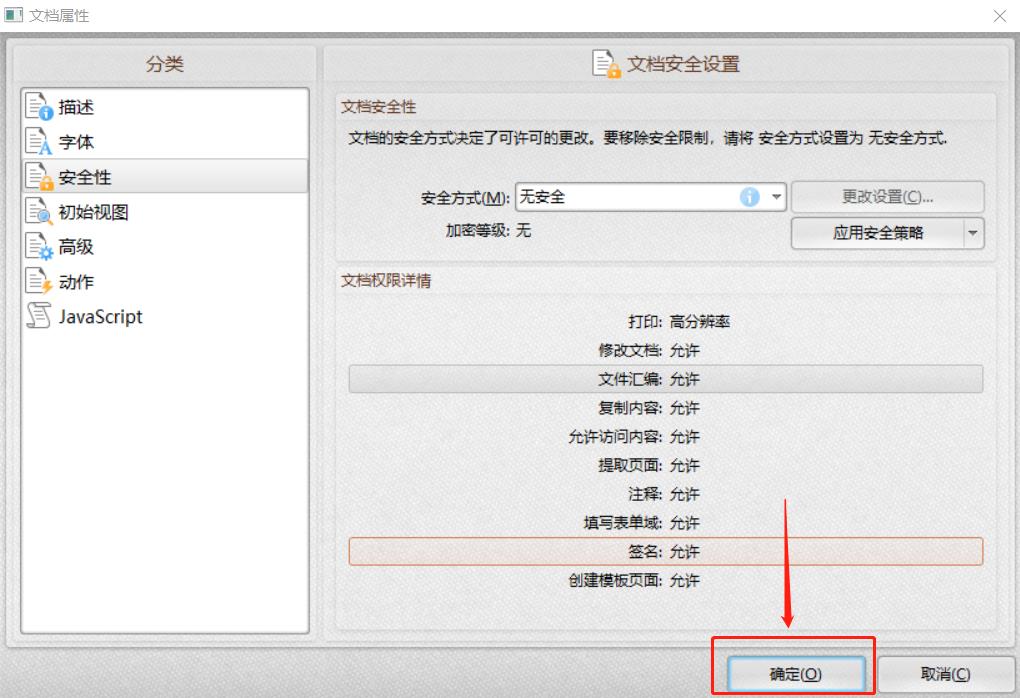Click the 更改设置(C)... button

pos(887,196)
